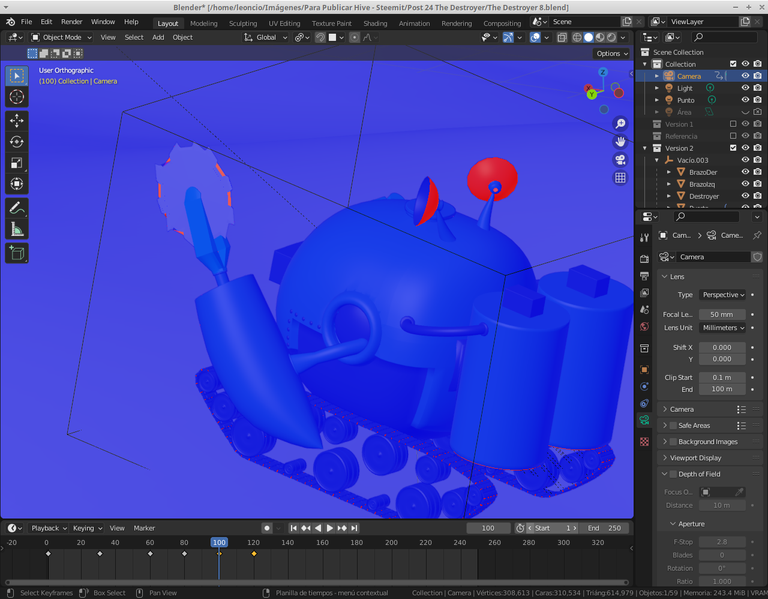This screenshot has height=599, width=768.
Task: Click the viewport zoom magnifier icon
Action: point(620,123)
